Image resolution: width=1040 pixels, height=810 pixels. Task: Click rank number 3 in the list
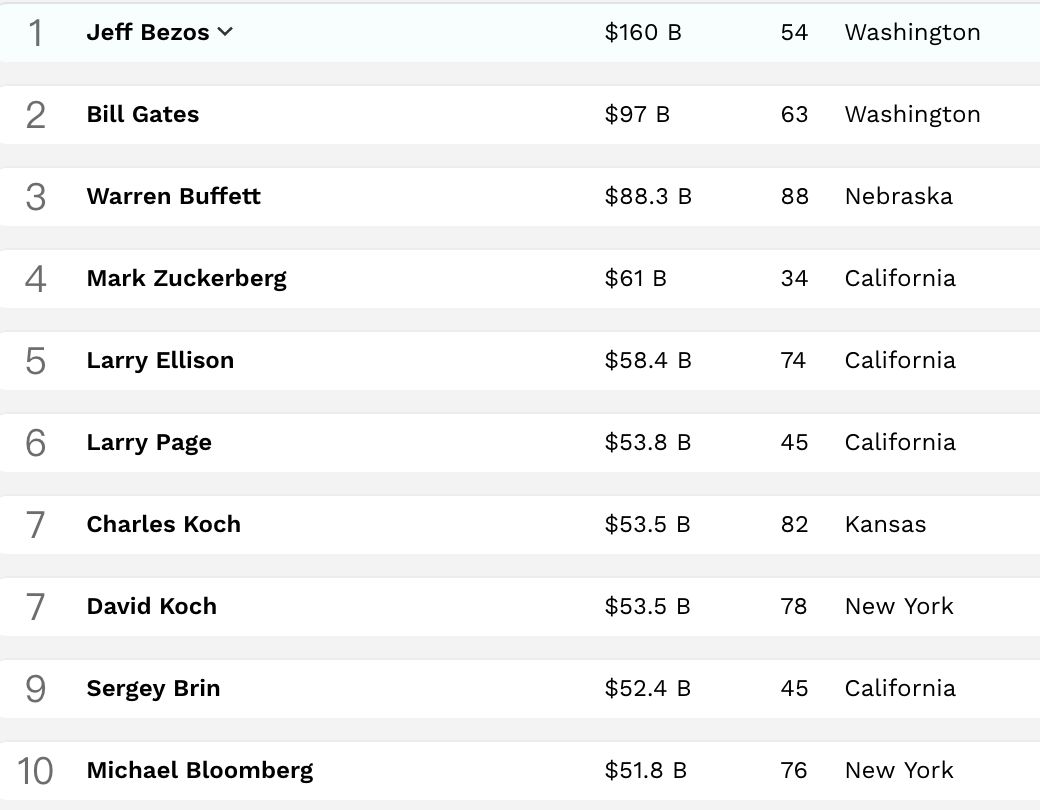pyautogui.click(x=35, y=197)
